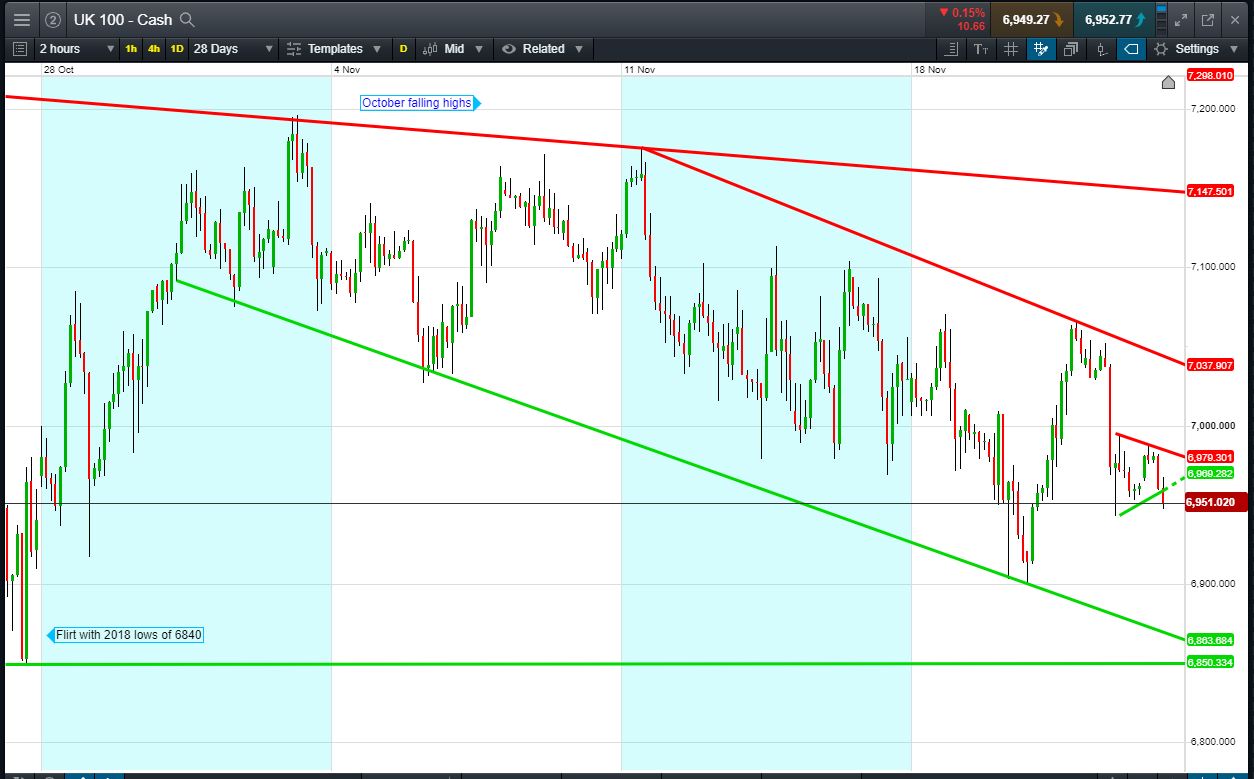Click the order marker chart icon

[1101, 48]
